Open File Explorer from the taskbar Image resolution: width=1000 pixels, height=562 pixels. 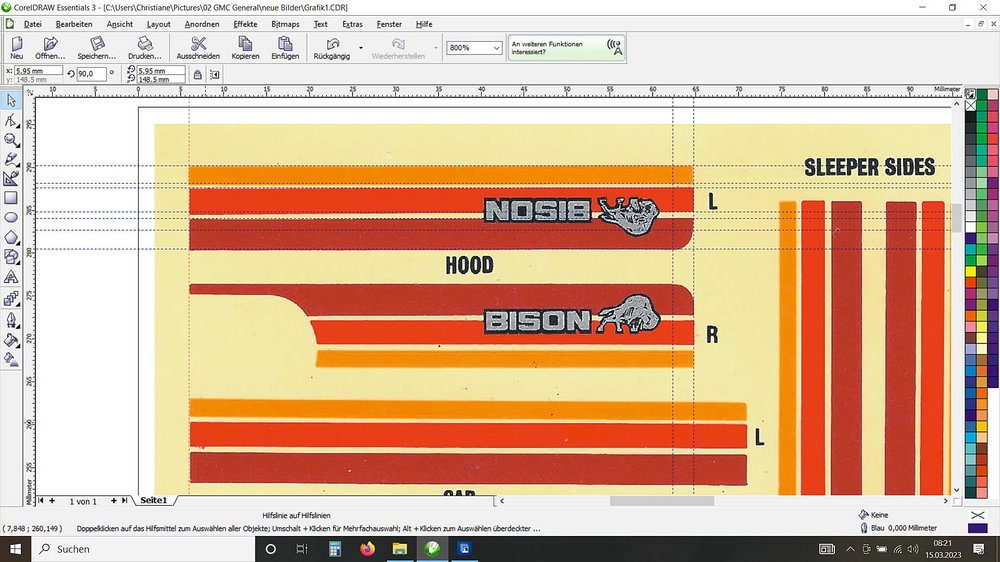(400, 549)
